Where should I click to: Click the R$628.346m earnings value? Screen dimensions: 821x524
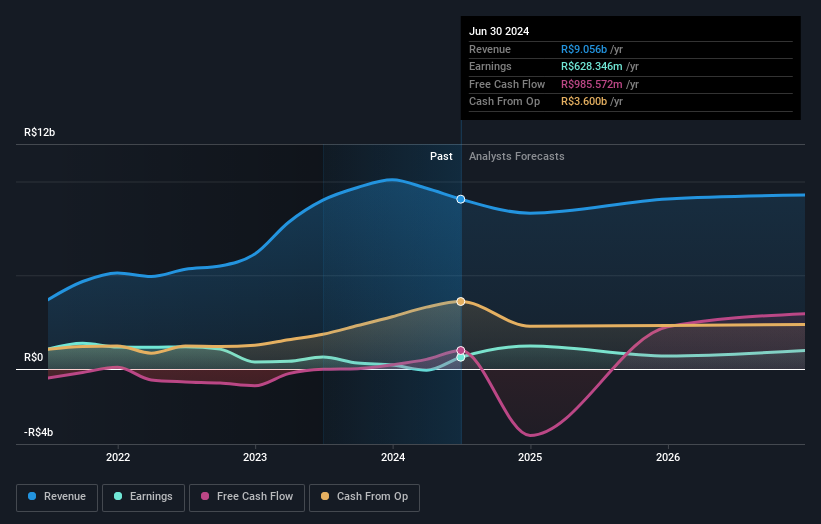[592, 66]
